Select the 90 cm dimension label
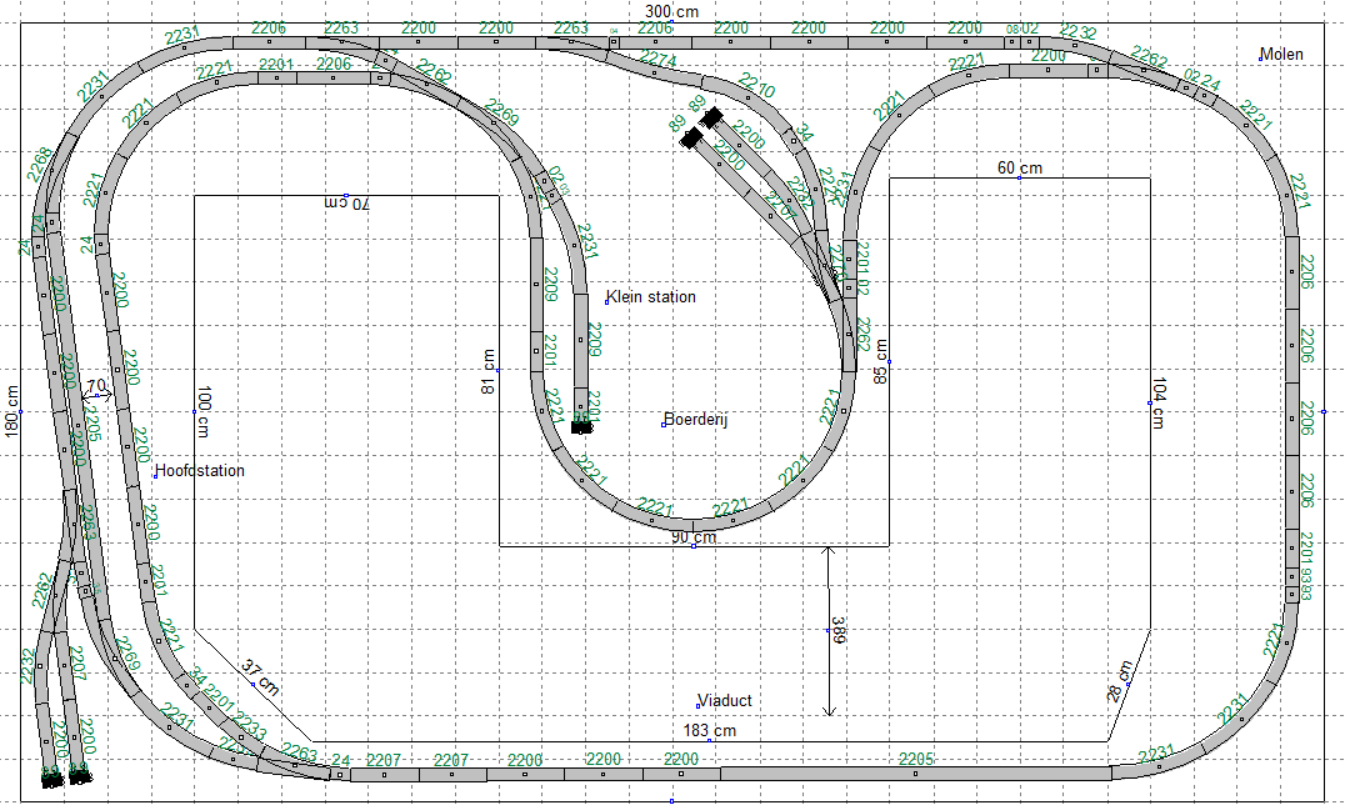Screen dimensions: 1346x807 tap(693, 537)
